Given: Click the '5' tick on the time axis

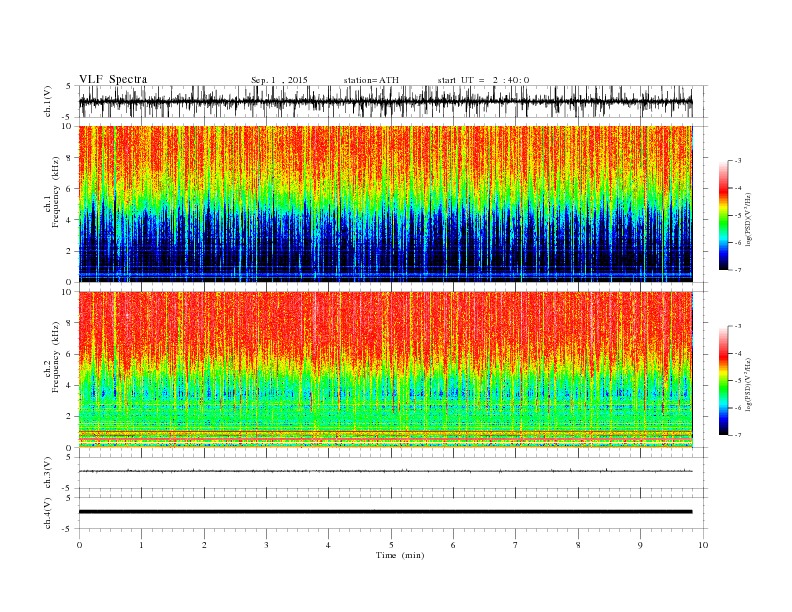Looking at the screenshot, I should pyautogui.click(x=391, y=545).
